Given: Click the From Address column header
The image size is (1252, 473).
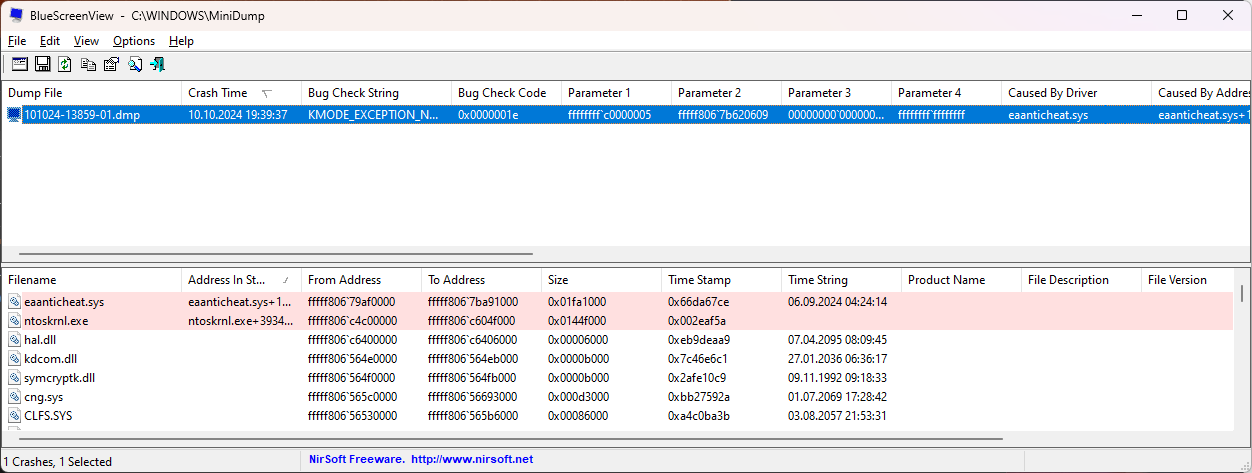Looking at the screenshot, I should [362, 280].
